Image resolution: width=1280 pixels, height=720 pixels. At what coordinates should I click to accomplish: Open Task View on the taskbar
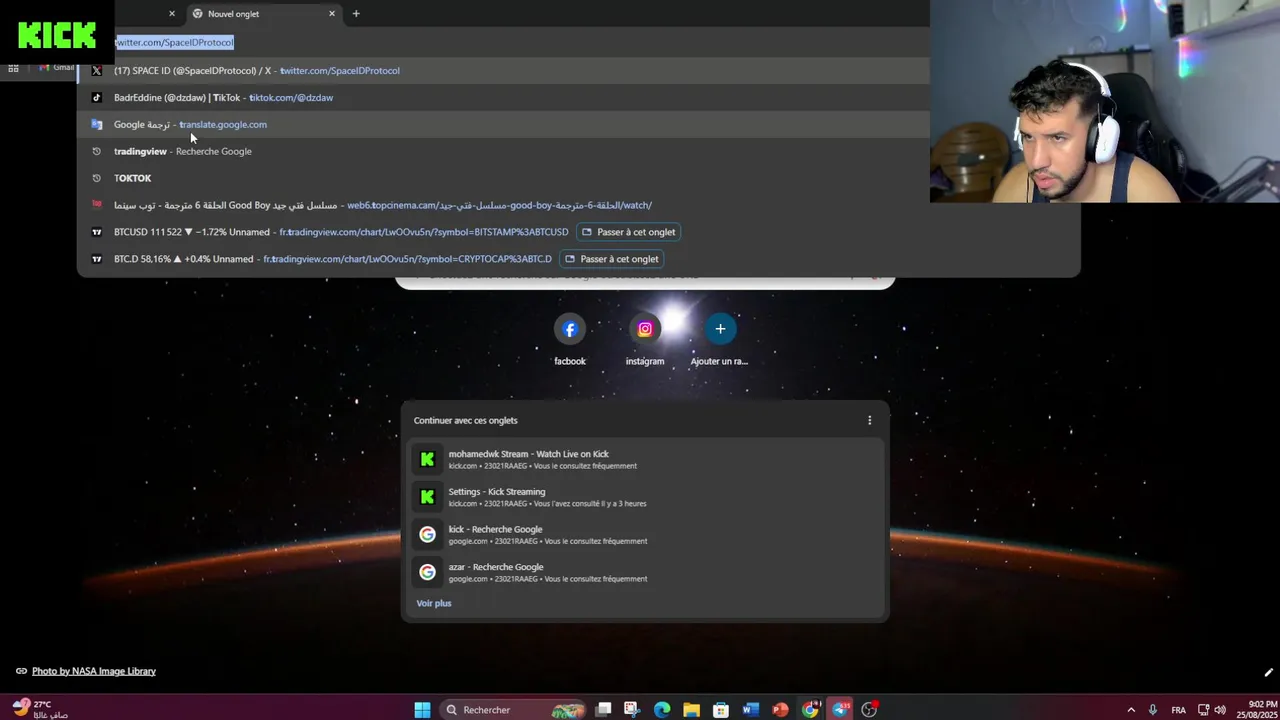[603, 710]
